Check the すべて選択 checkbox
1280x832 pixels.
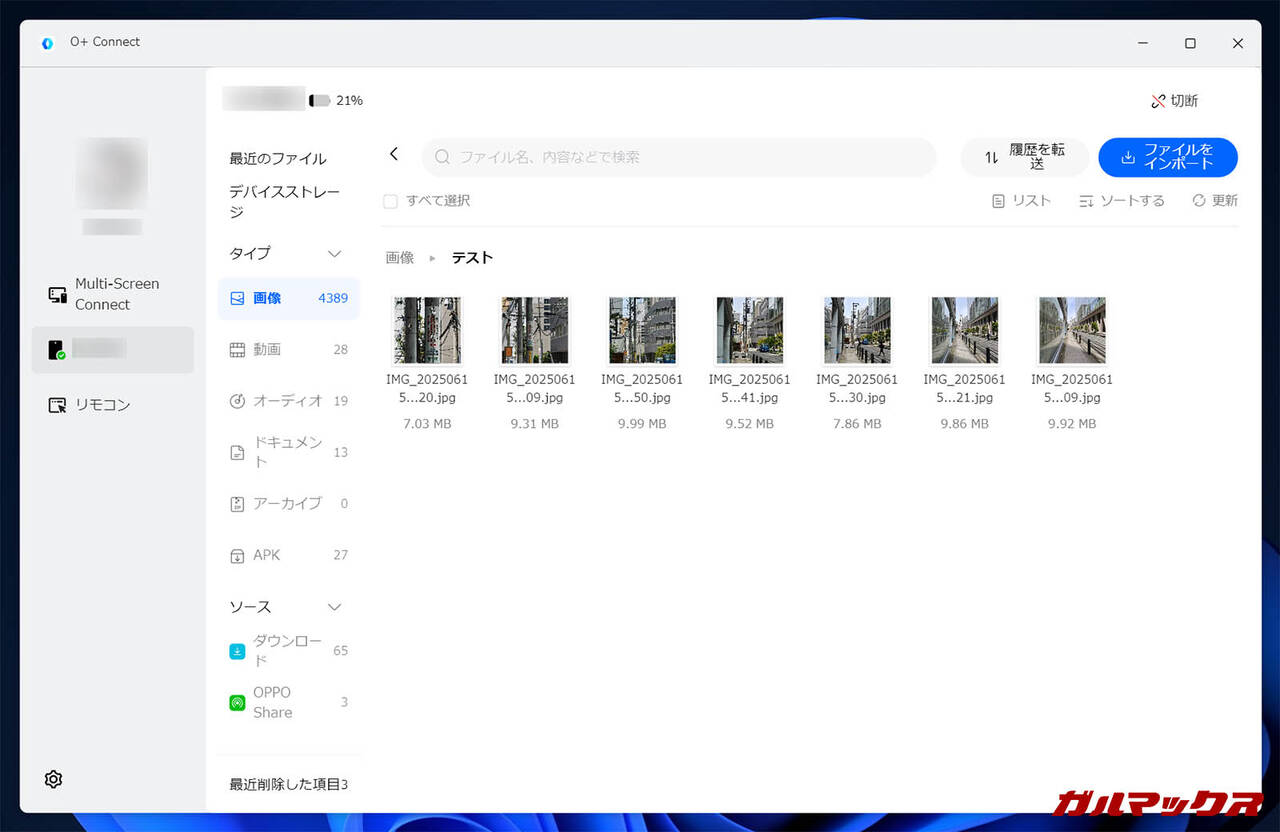[391, 201]
